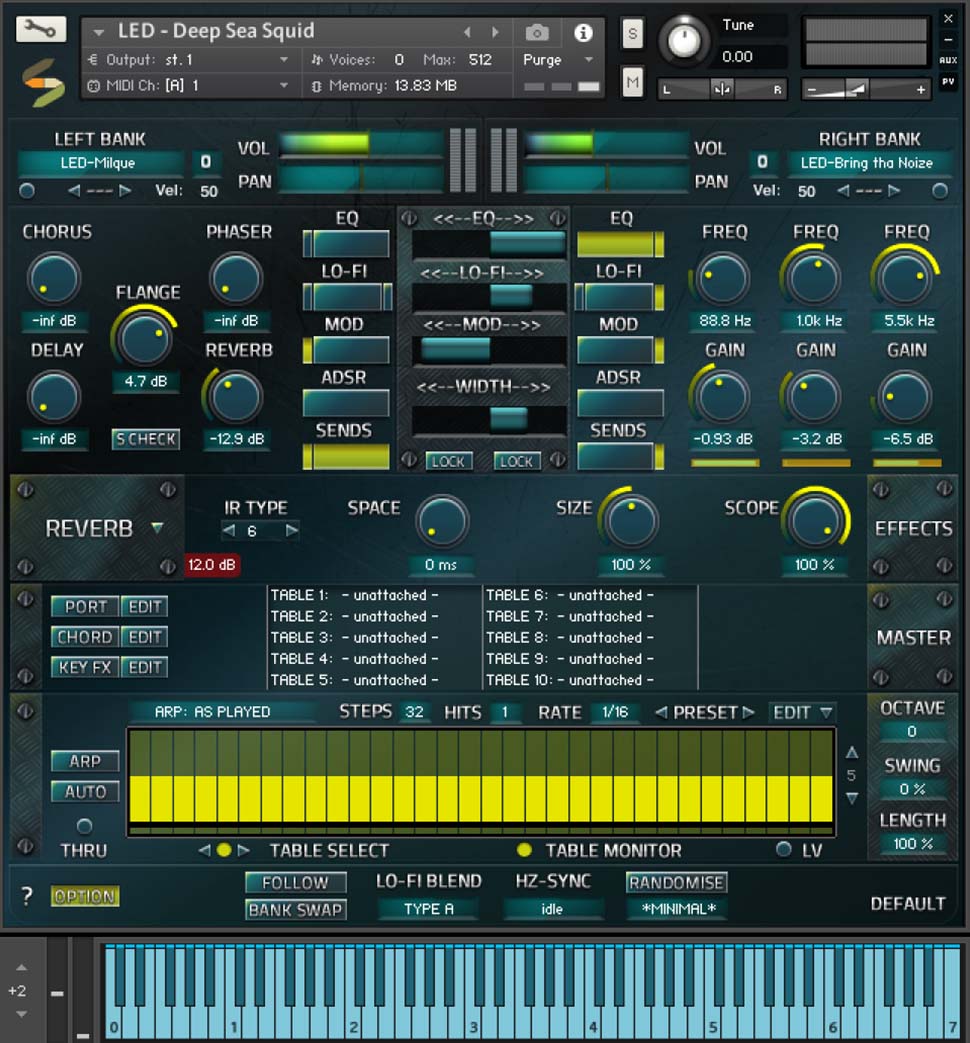Expand the REVERB effect dropdown
The height and width of the screenshot is (1043, 970).
click(158, 528)
